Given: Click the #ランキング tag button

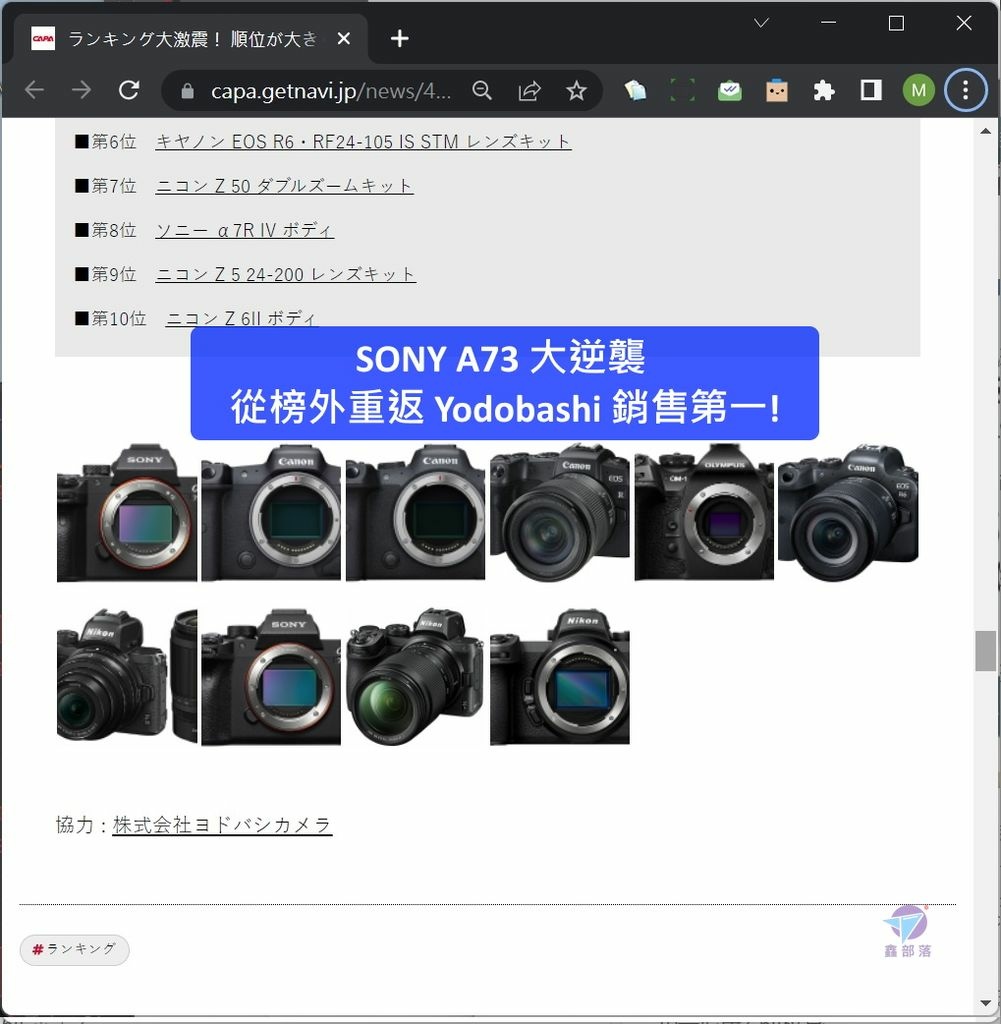Looking at the screenshot, I should [74, 949].
